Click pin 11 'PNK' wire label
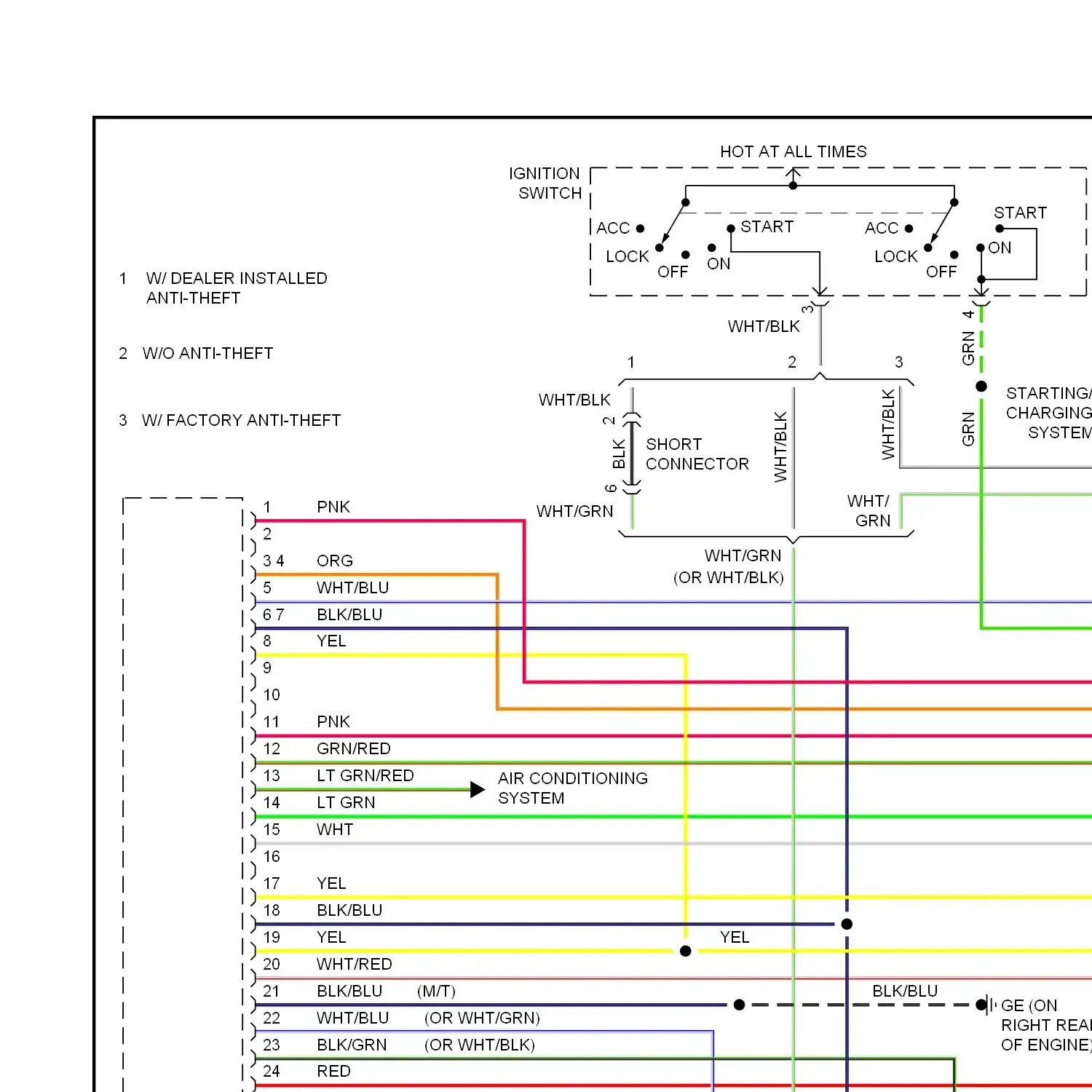 pyautogui.click(x=333, y=721)
